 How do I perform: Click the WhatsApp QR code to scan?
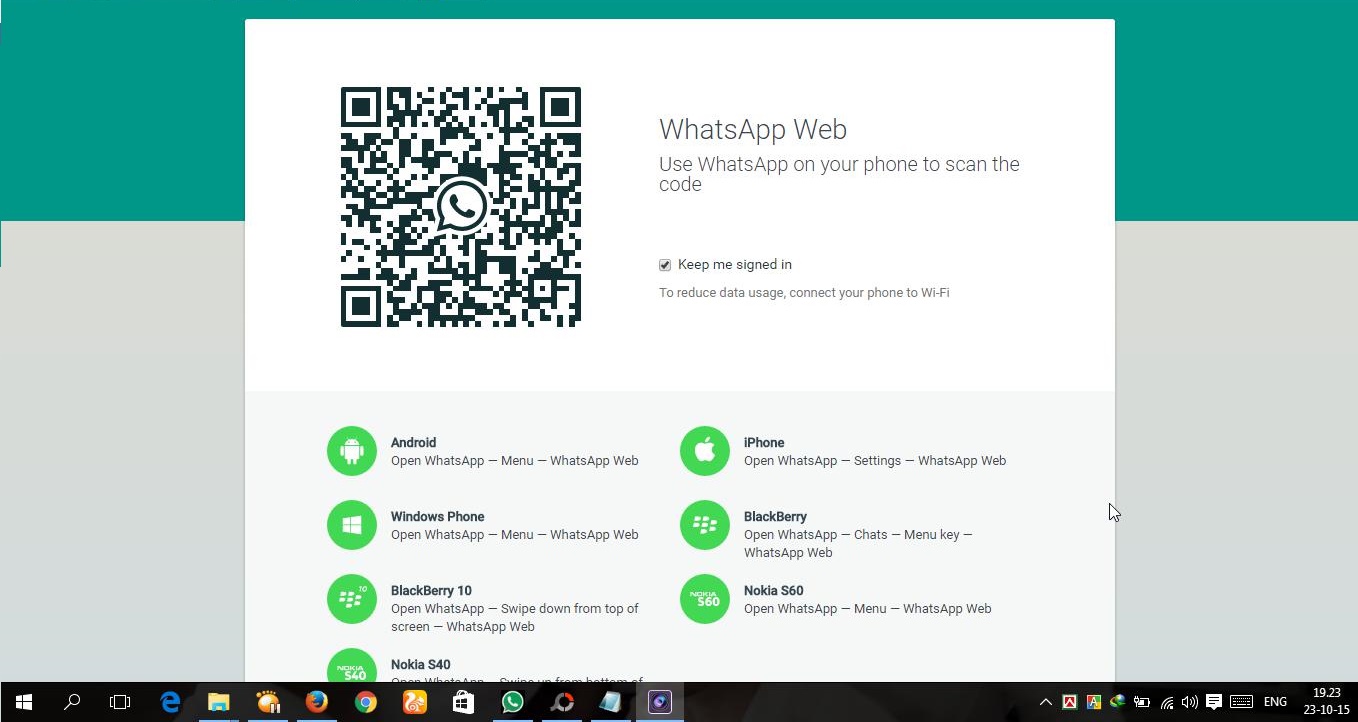click(461, 207)
